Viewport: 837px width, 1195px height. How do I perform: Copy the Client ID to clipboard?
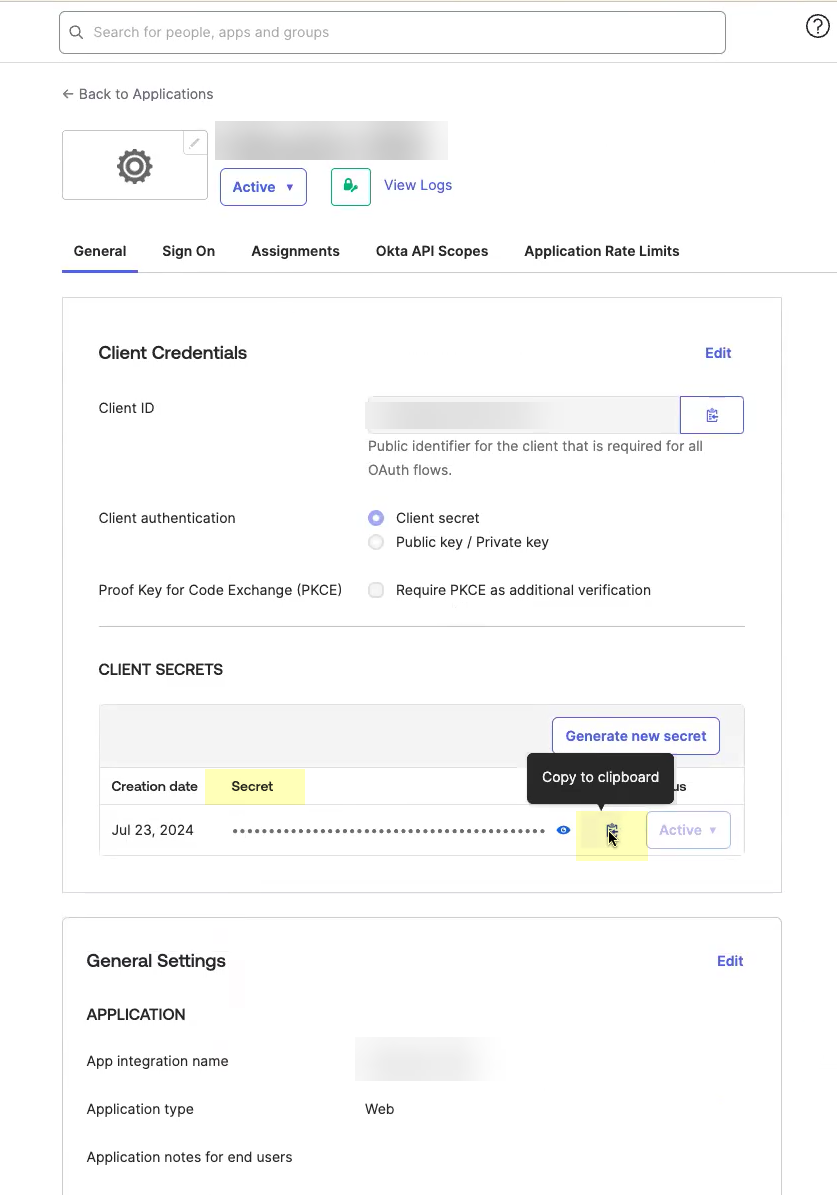[711, 415]
